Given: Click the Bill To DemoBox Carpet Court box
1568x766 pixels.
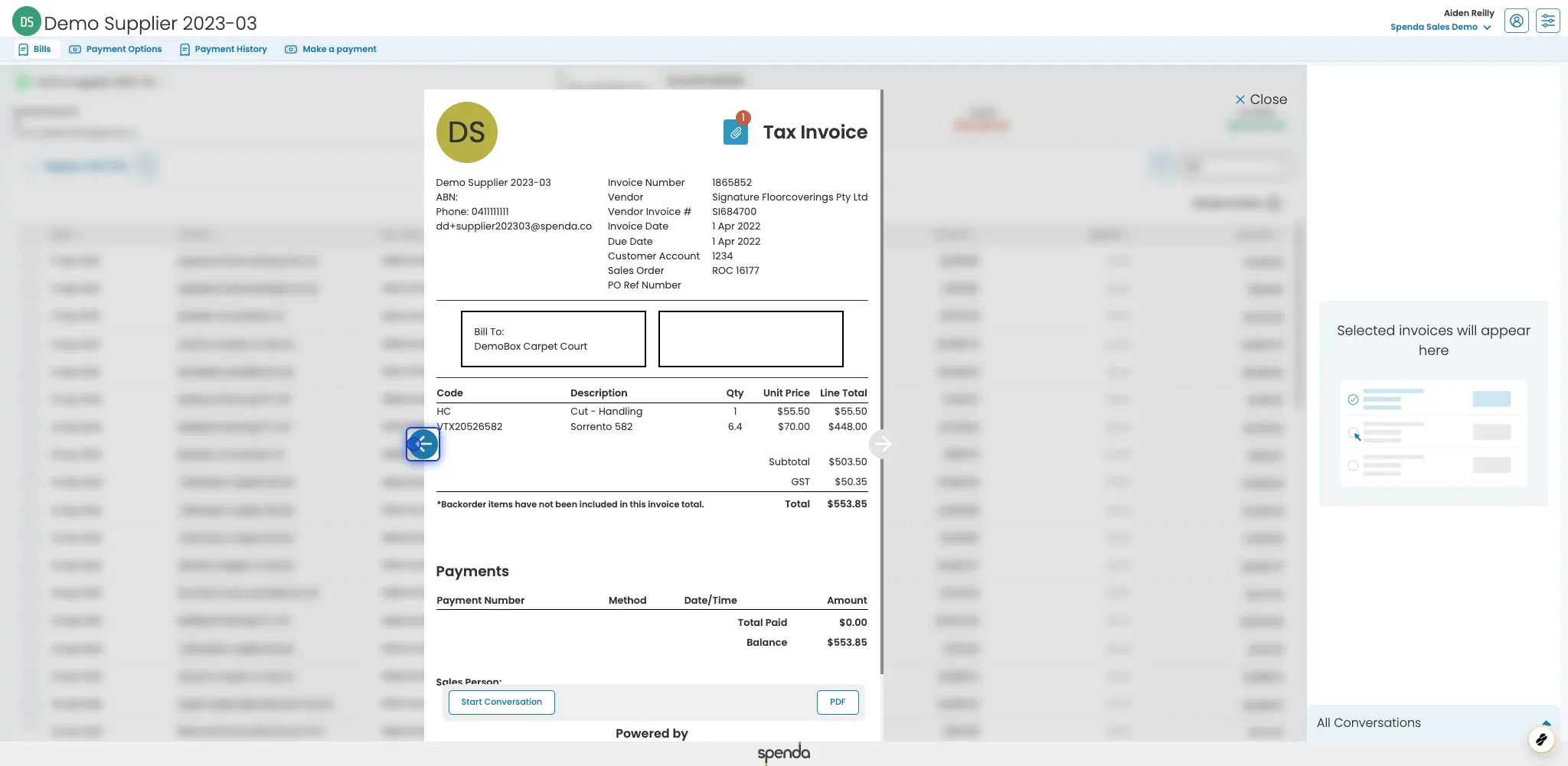Looking at the screenshot, I should click(554, 339).
